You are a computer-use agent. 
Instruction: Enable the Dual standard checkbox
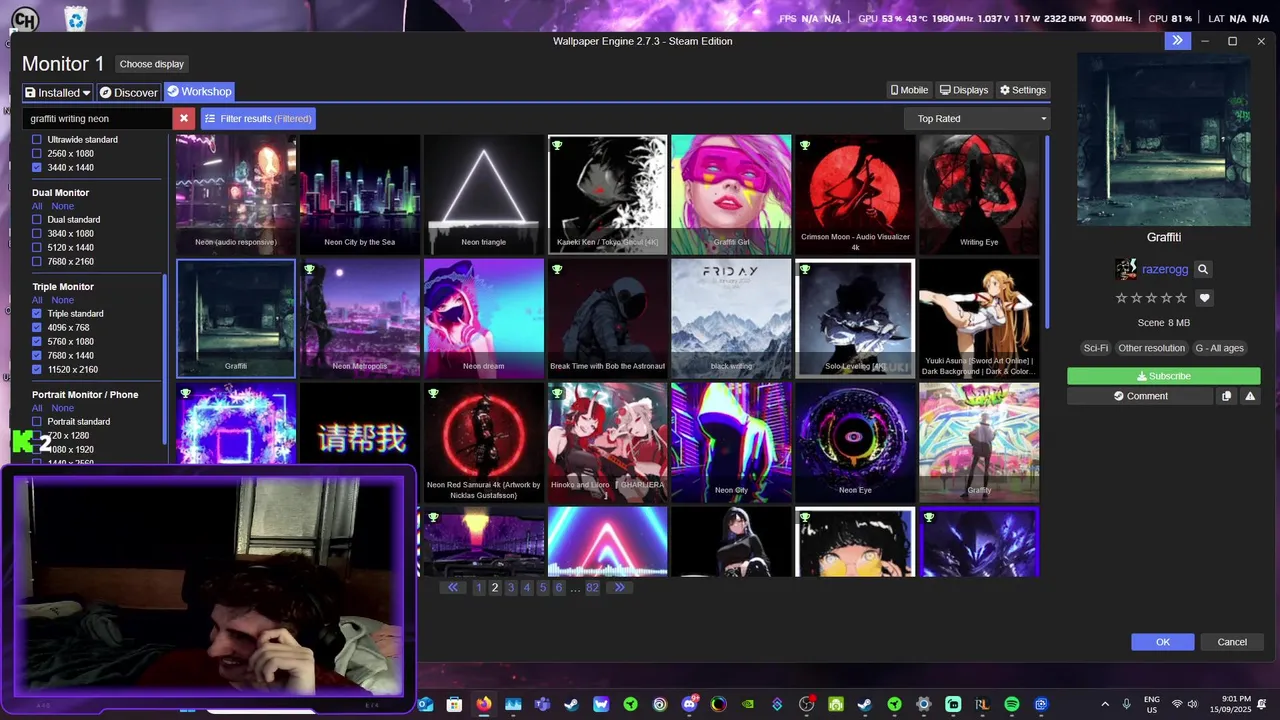pyautogui.click(x=37, y=220)
